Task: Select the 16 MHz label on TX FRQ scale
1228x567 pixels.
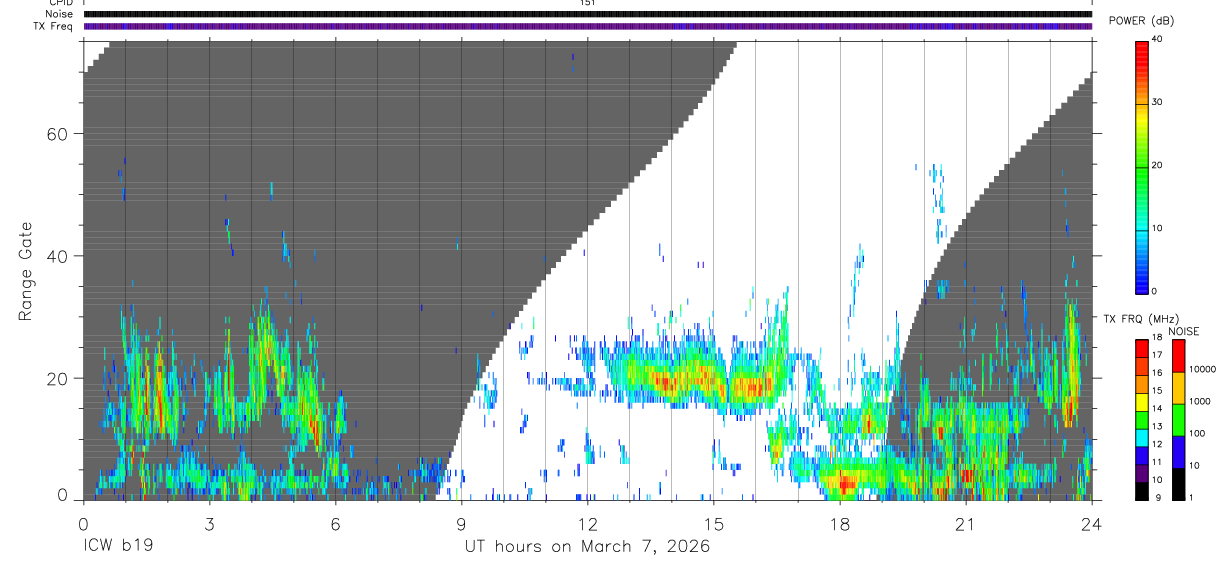Action: point(1156,373)
